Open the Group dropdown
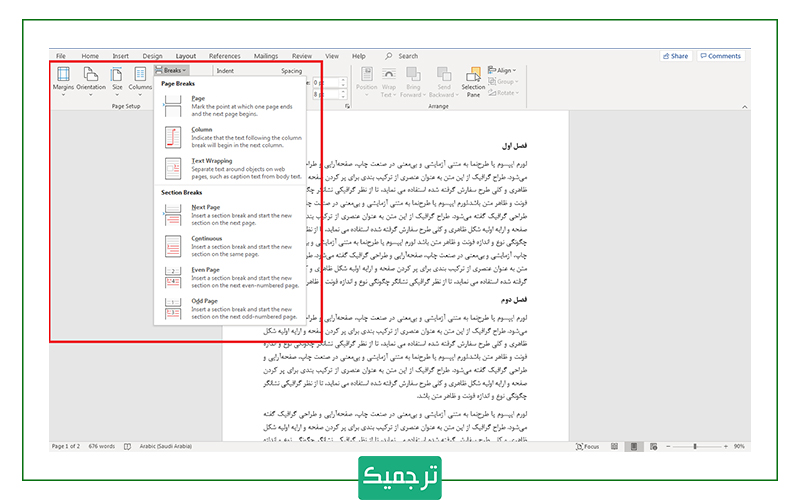The image size is (800, 500). [x=503, y=81]
